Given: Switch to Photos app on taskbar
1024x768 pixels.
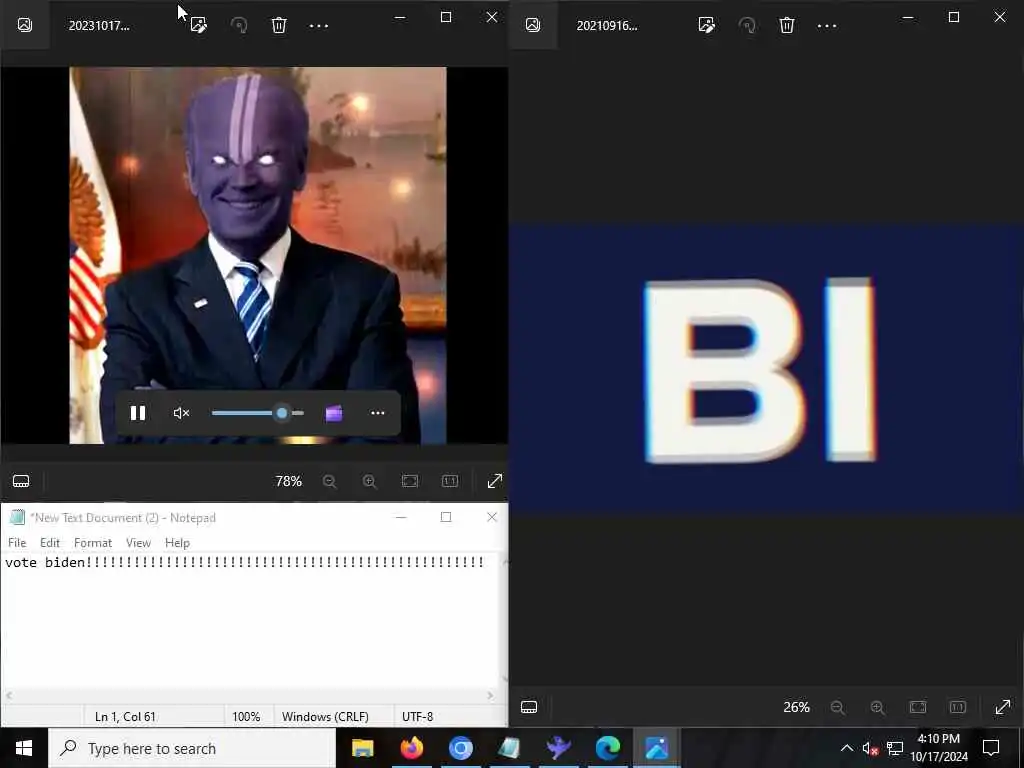Looking at the screenshot, I should point(656,748).
